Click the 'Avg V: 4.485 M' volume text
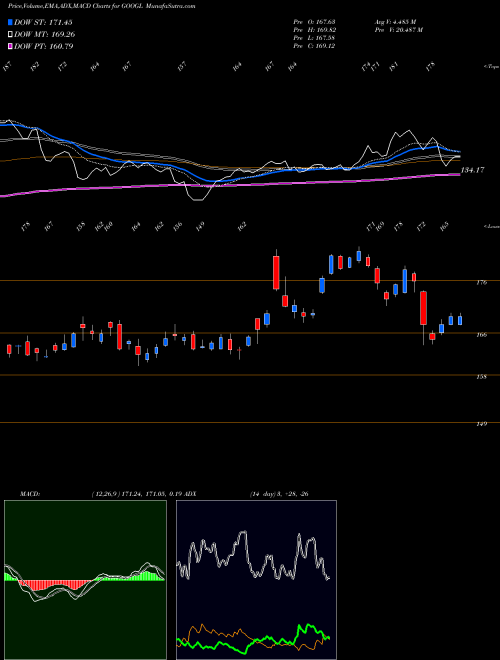This screenshot has height=660, width=500. [x=395, y=22]
